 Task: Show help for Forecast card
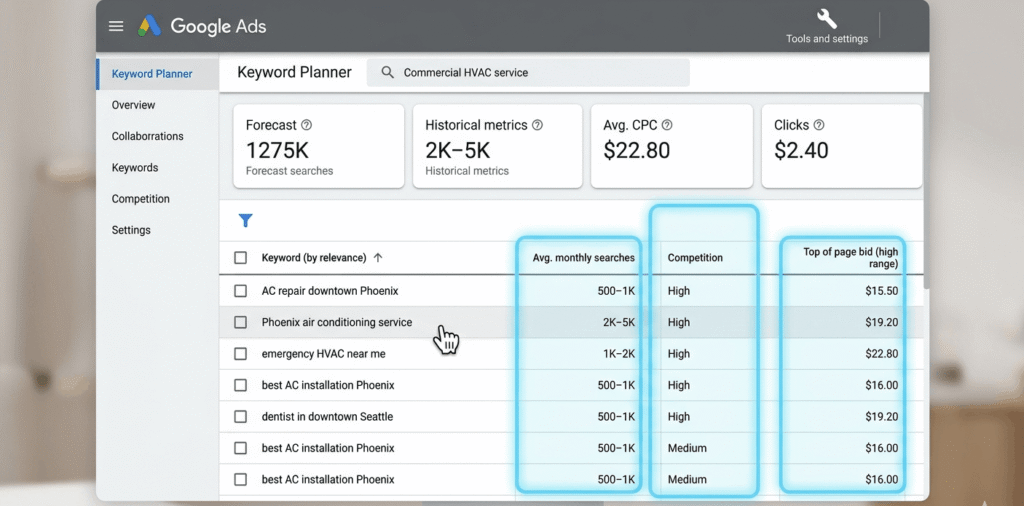[x=306, y=125]
